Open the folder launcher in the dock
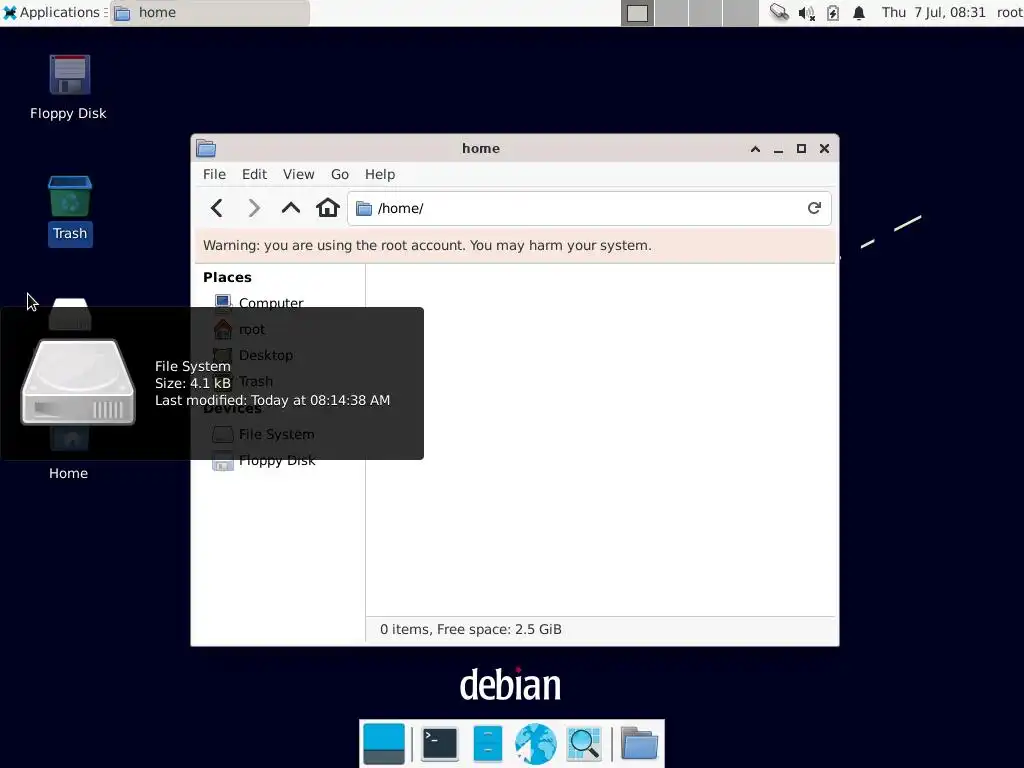 click(639, 744)
